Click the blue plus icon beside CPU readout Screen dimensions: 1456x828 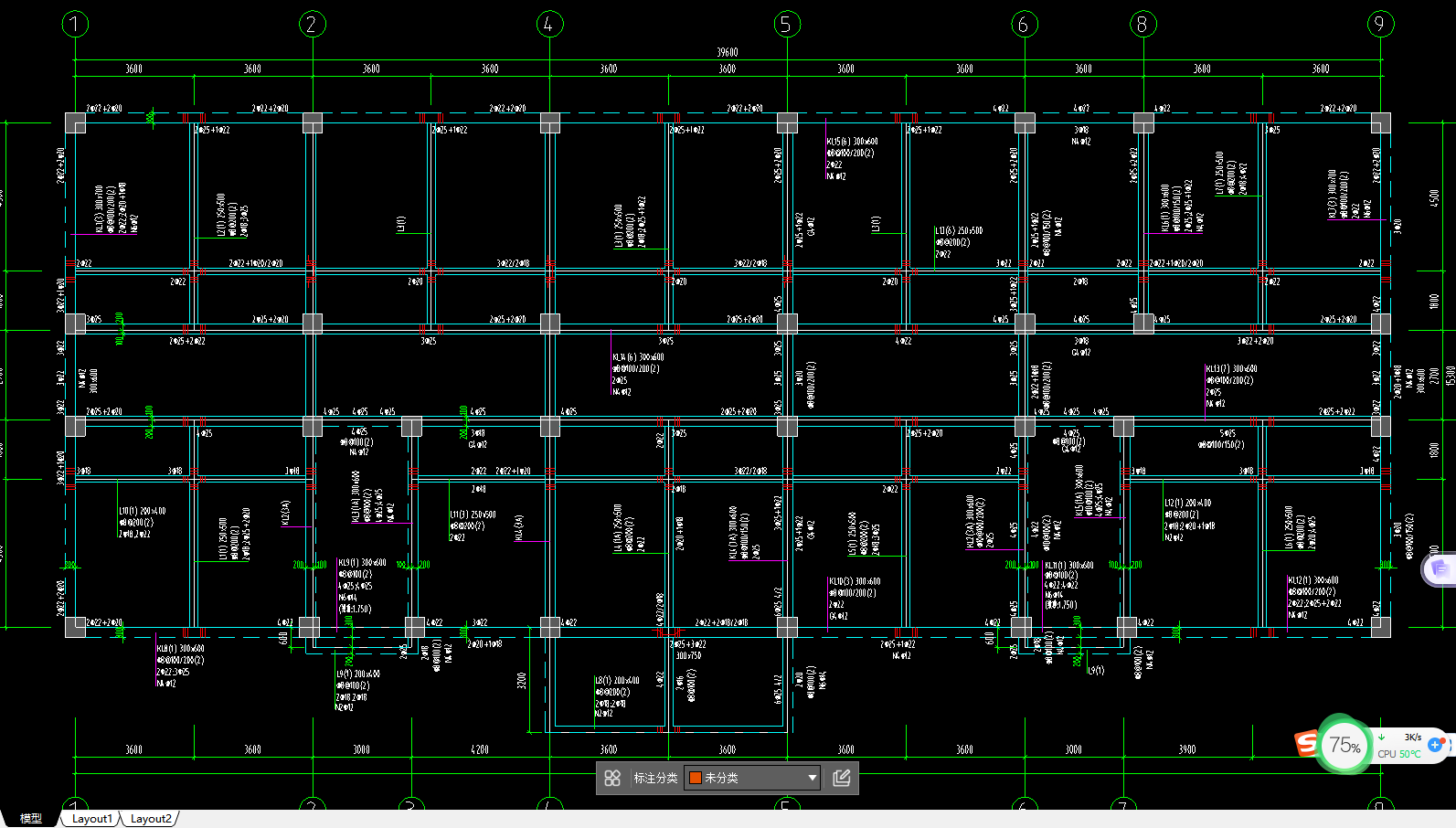1435,745
